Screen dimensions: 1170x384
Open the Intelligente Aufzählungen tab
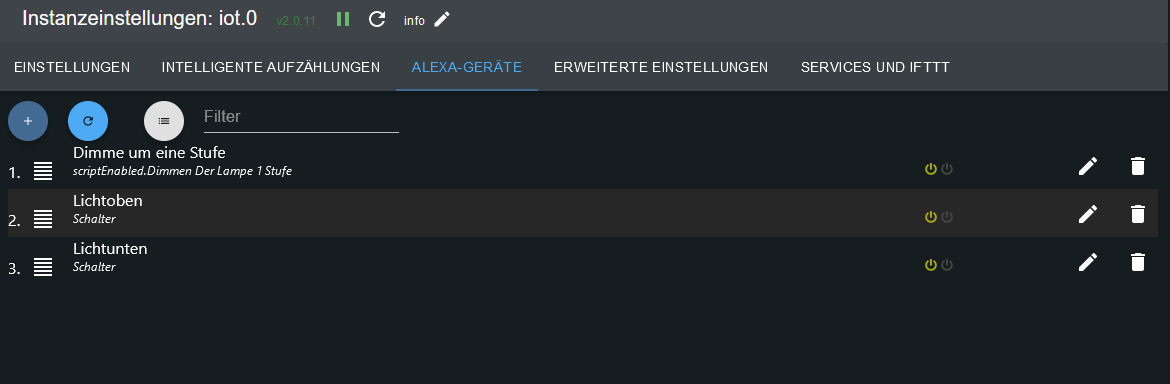(x=271, y=67)
